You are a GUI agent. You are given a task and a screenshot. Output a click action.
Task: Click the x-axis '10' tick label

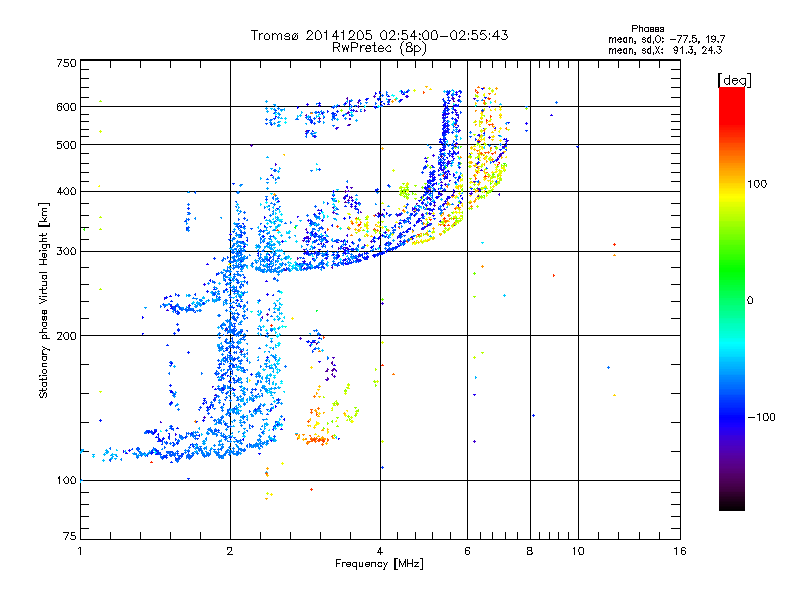(578, 551)
